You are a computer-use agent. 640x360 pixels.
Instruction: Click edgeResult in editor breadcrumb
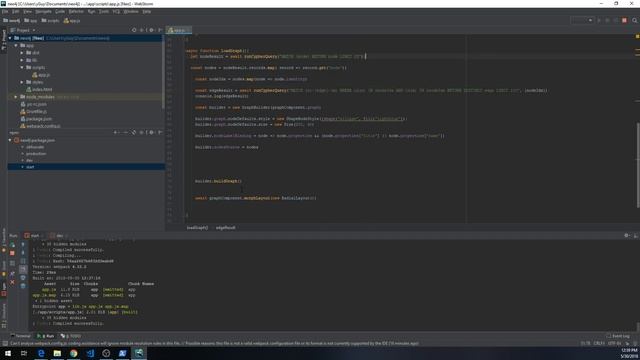tap(225, 228)
